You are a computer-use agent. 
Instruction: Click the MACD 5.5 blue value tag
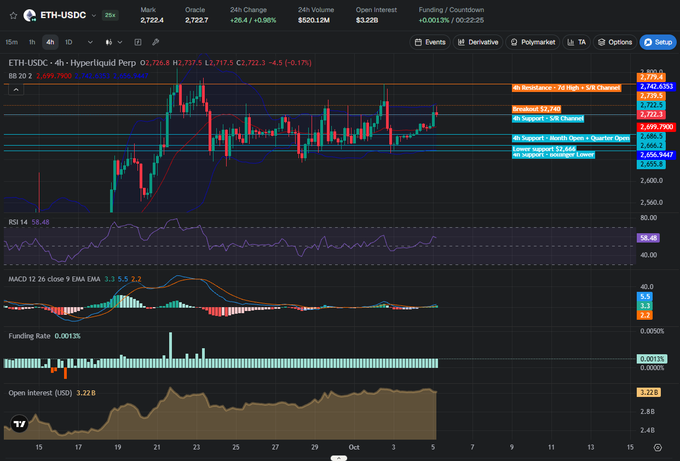pyautogui.click(x=644, y=297)
